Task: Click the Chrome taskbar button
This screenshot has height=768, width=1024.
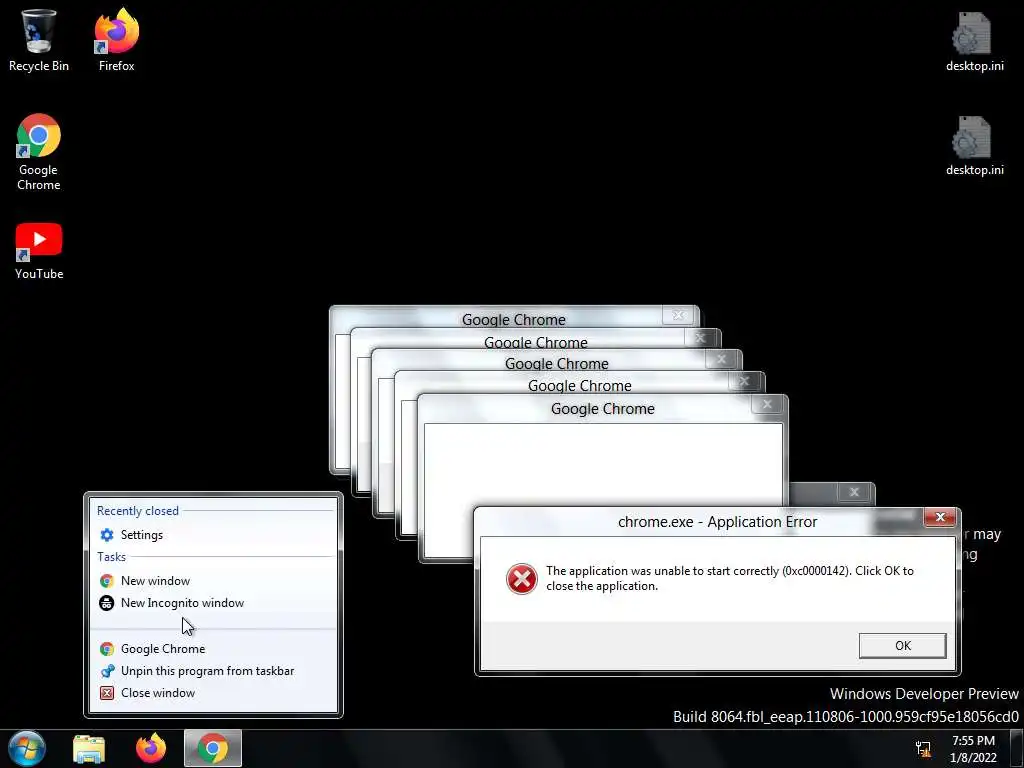Action: pyautogui.click(x=213, y=748)
